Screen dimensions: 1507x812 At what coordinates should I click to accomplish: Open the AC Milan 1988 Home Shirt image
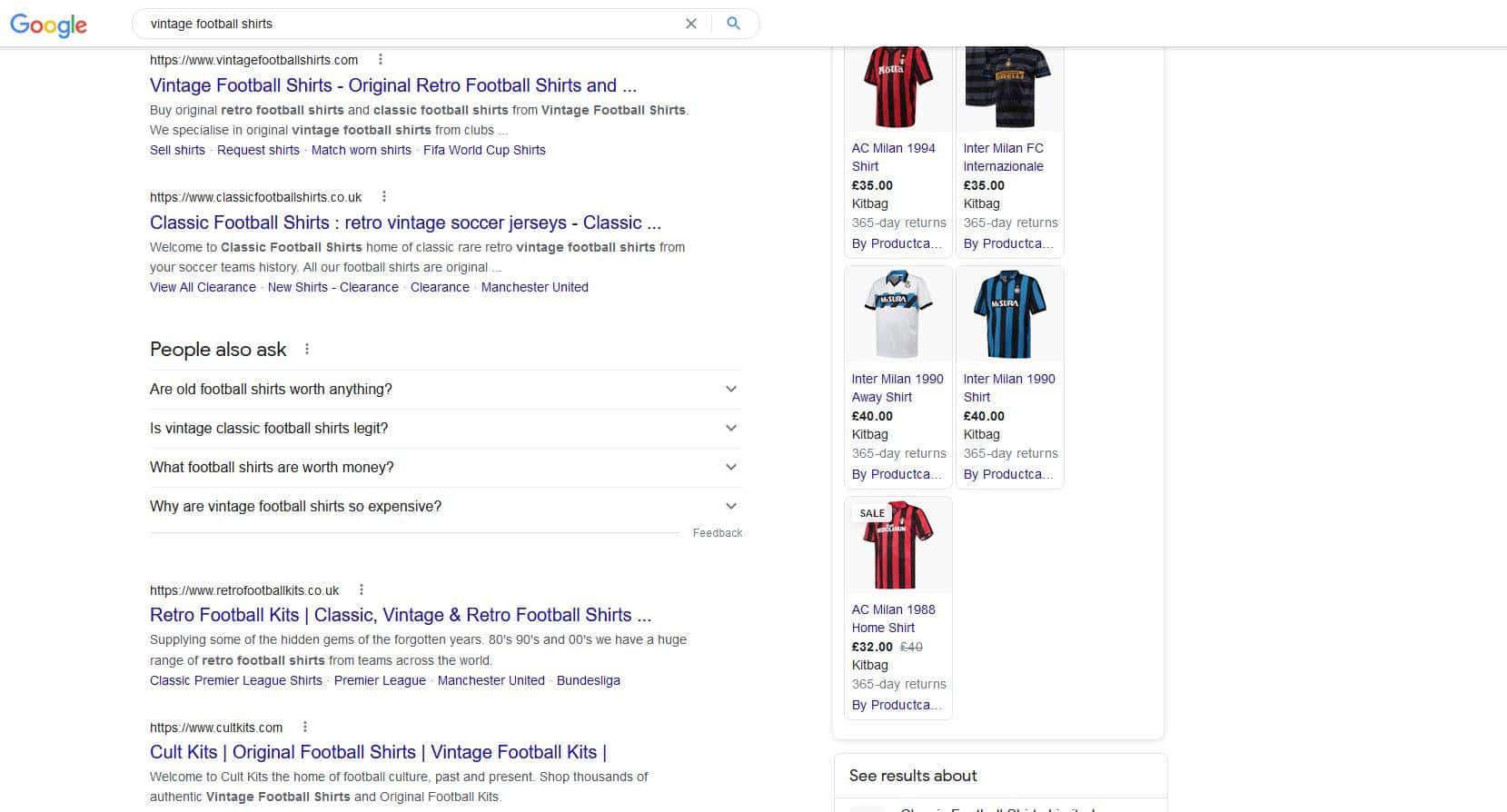pos(897,545)
